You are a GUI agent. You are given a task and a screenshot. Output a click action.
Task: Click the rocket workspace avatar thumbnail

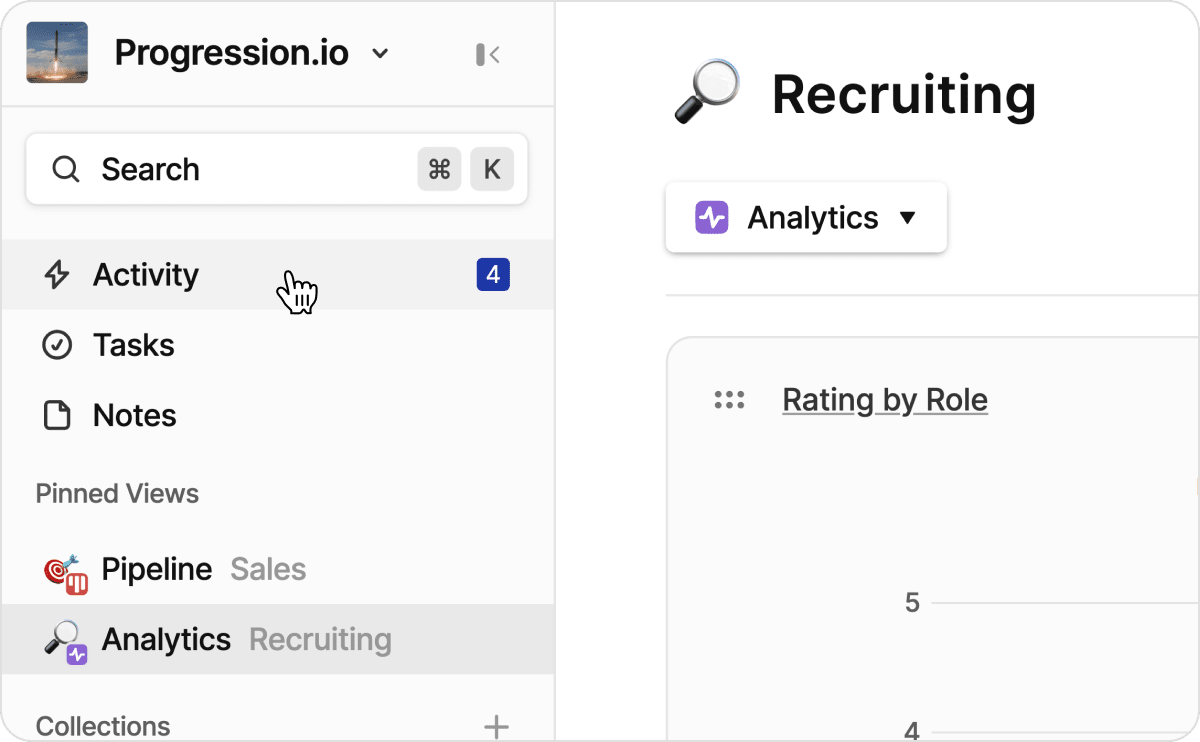tap(57, 53)
